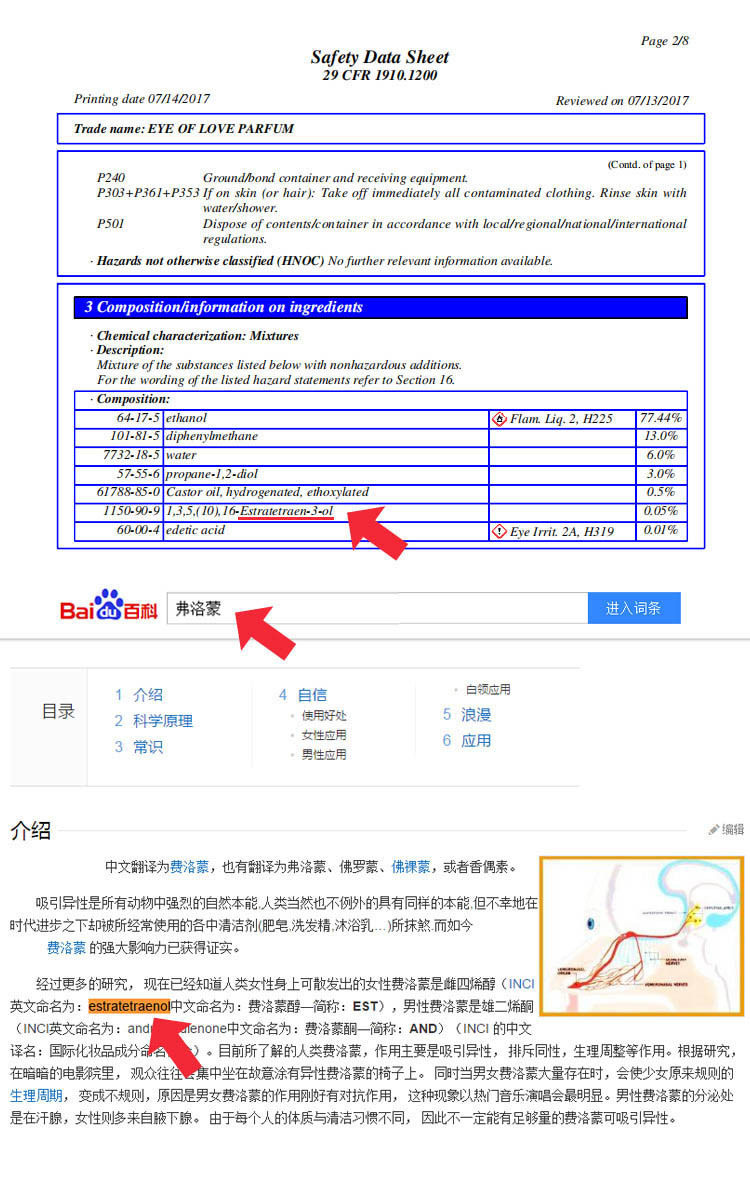
Task: Click the 1,3,5,(10),16-Estratetraen-3-ol cell
Action: pyautogui.click(x=325, y=512)
